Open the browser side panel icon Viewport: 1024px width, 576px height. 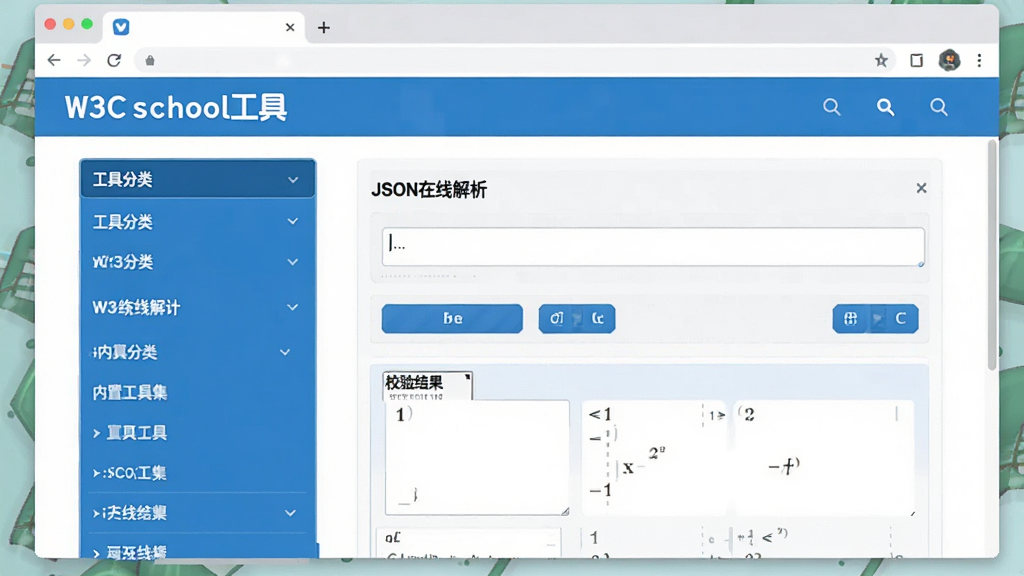point(916,61)
